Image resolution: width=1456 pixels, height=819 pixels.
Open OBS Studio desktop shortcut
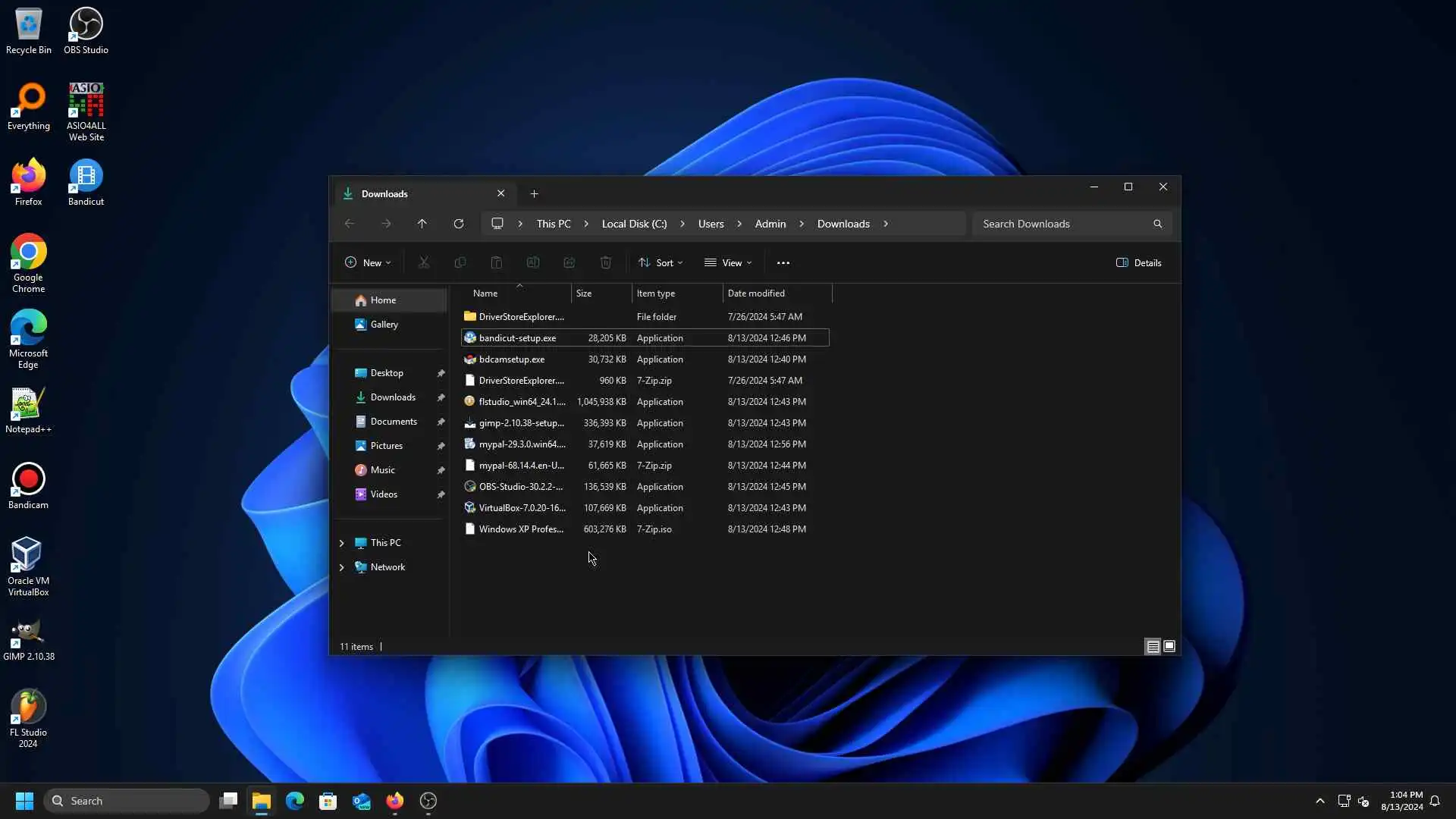(86, 31)
